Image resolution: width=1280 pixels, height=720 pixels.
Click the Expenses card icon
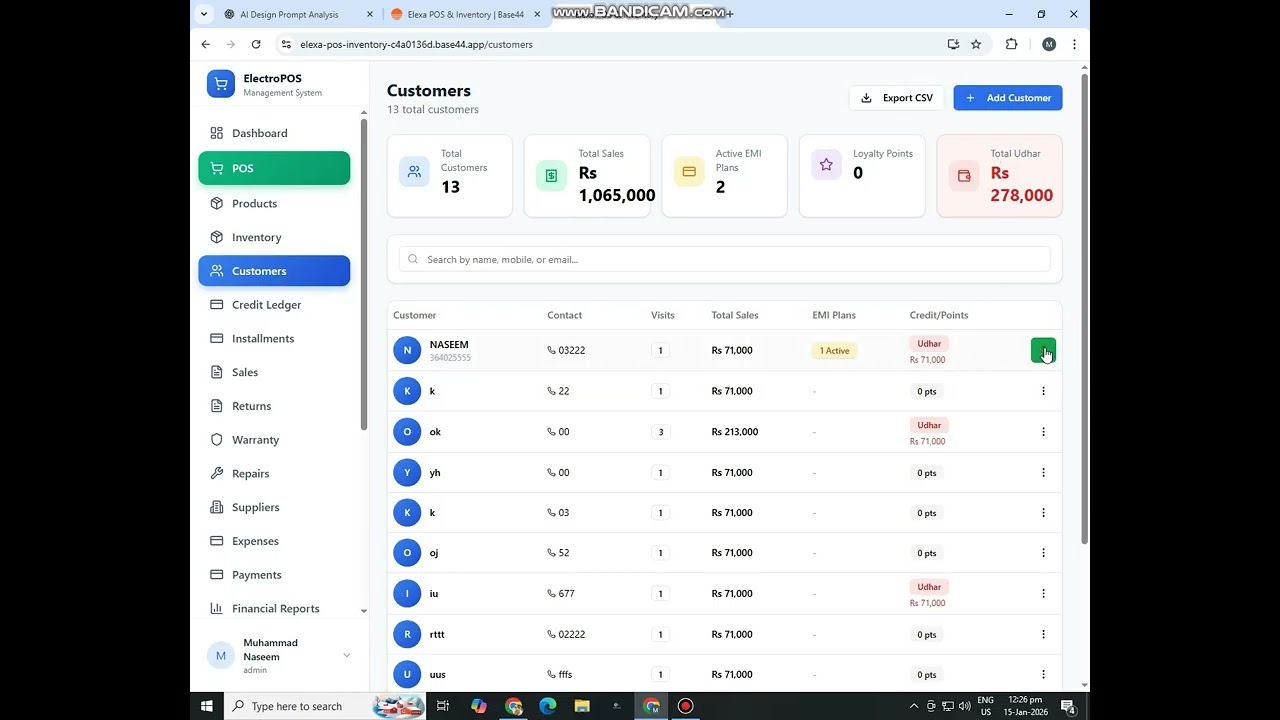[x=216, y=541]
